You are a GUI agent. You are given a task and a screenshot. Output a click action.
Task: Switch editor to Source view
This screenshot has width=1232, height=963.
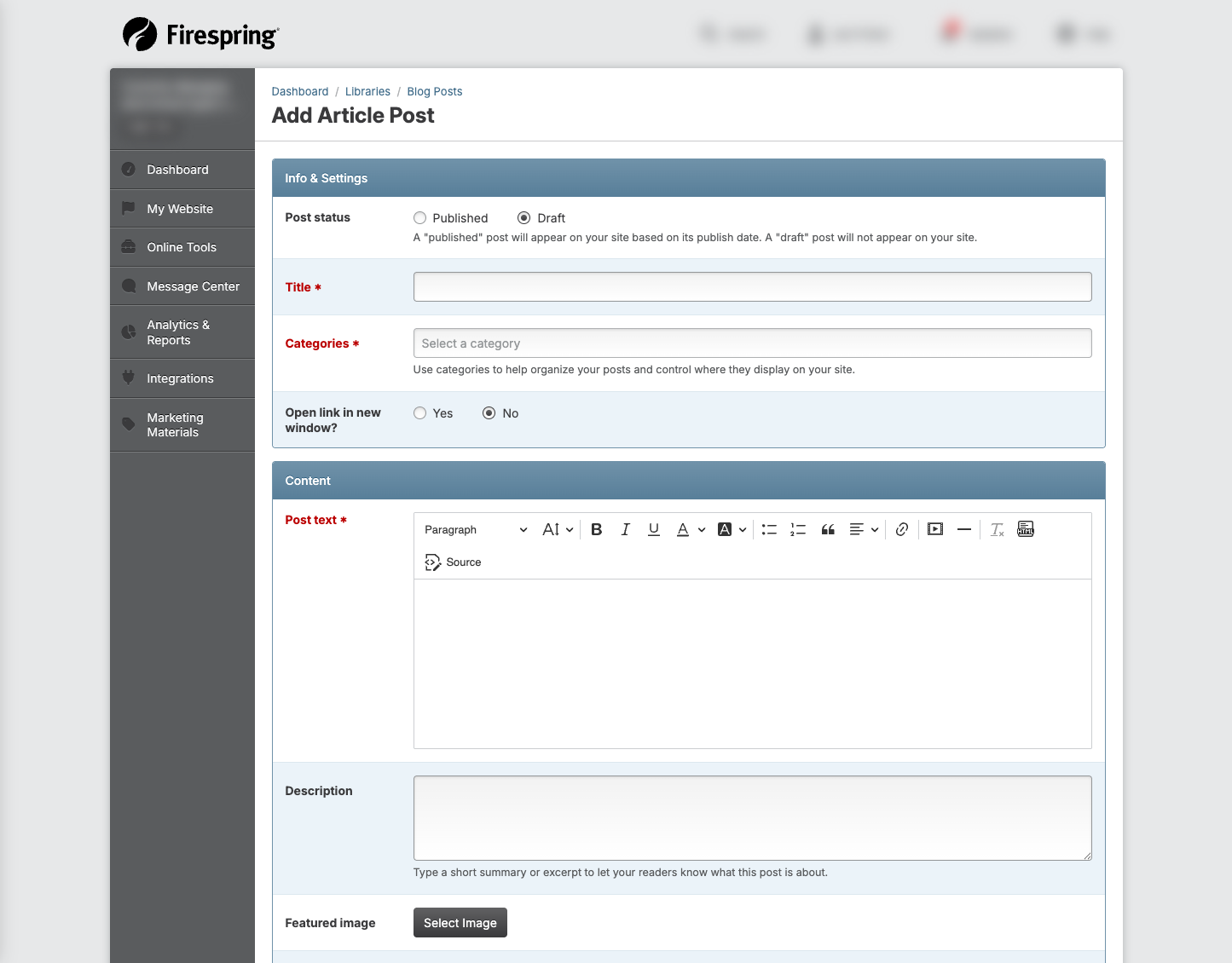click(x=454, y=562)
